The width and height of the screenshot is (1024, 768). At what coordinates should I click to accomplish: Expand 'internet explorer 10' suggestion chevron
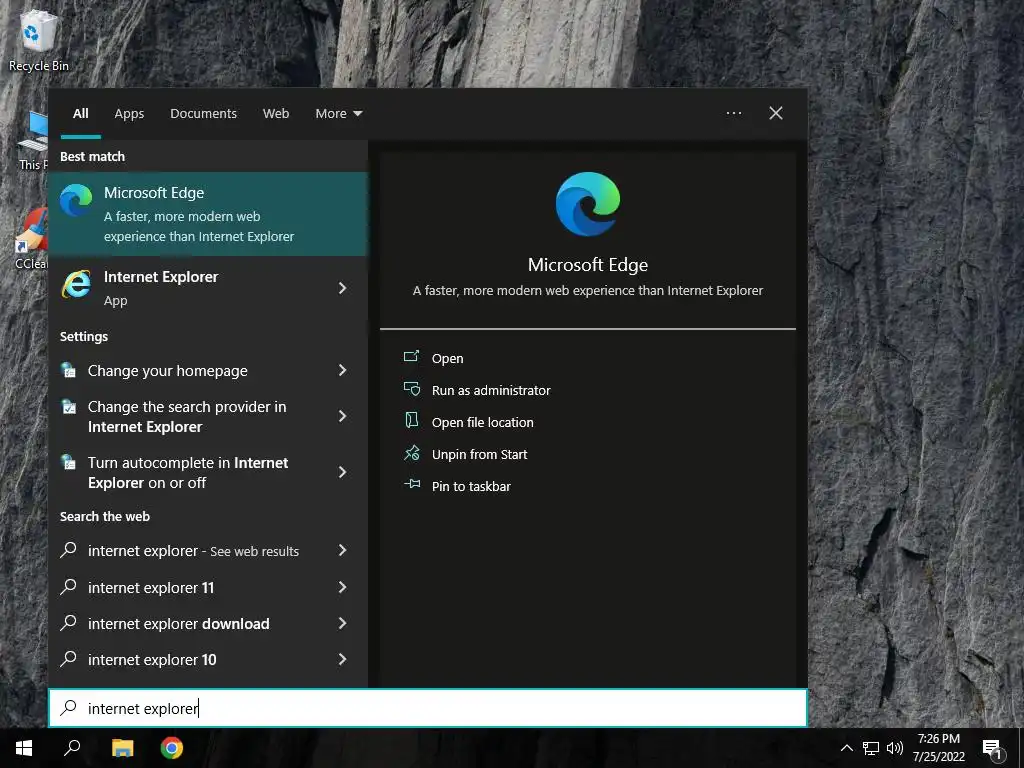click(x=342, y=659)
